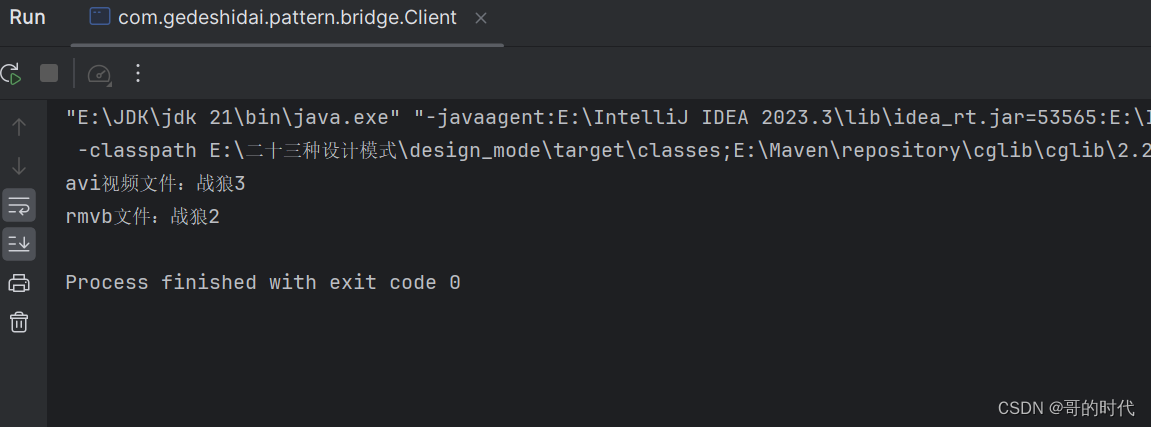The height and width of the screenshot is (427, 1151).
Task: Click the CSDN @哥的时代 watermark
Action: click(1066, 407)
